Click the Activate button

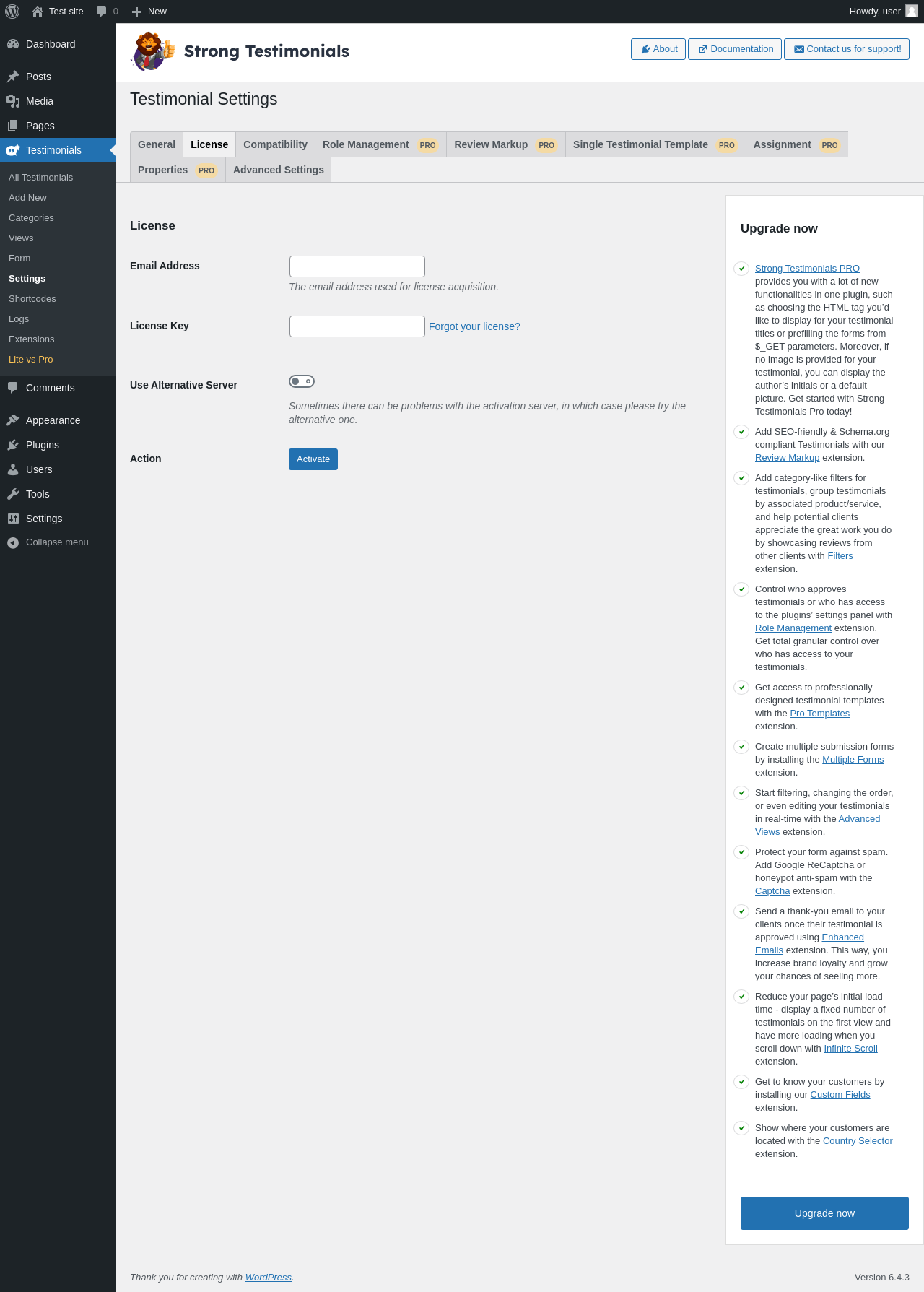tap(313, 459)
